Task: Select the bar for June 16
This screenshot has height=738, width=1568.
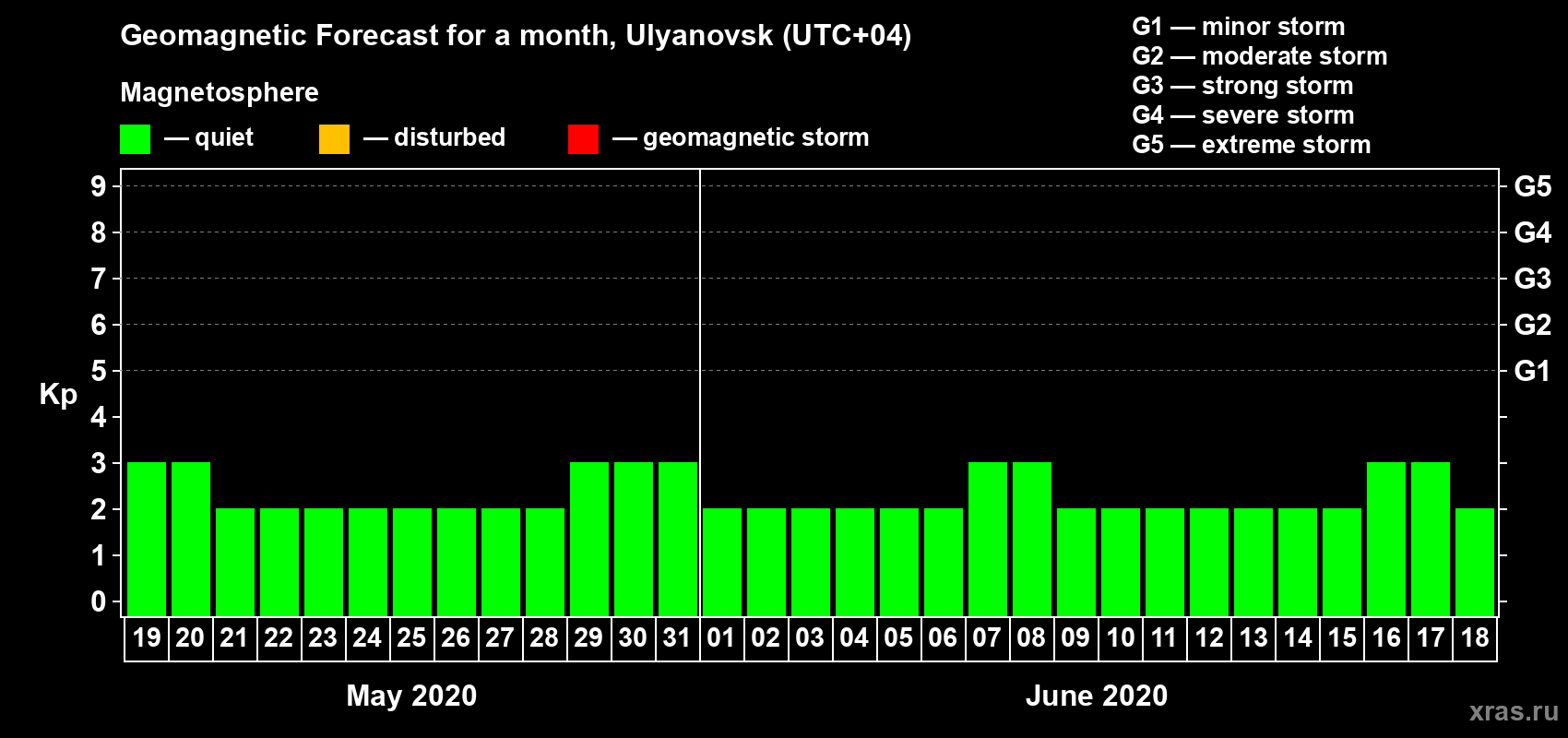Action: 1386,539
